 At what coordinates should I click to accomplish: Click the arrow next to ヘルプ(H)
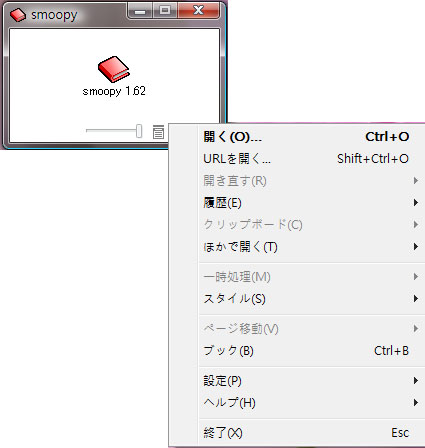click(x=416, y=403)
